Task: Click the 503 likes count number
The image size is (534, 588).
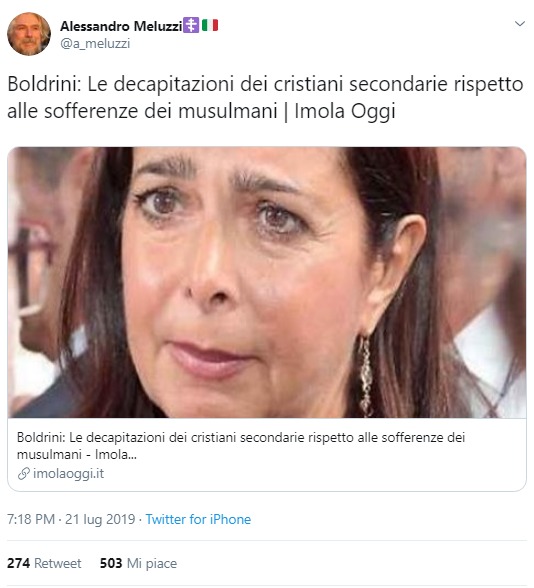Action: [x=111, y=563]
